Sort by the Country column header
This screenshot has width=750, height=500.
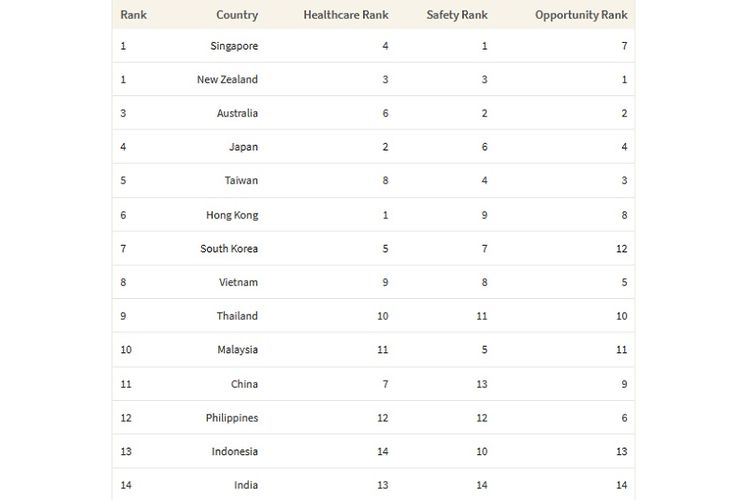click(237, 15)
